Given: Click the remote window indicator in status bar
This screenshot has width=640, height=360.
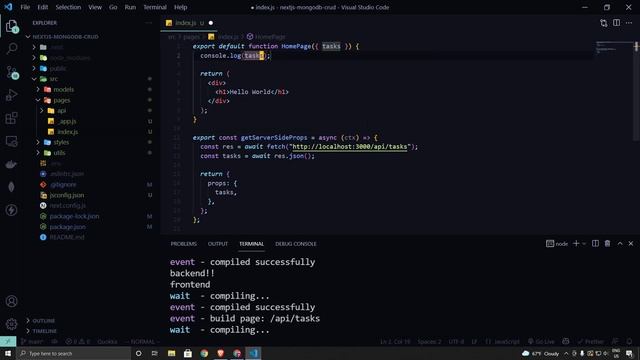Looking at the screenshot, I should [x=8, y=341].
